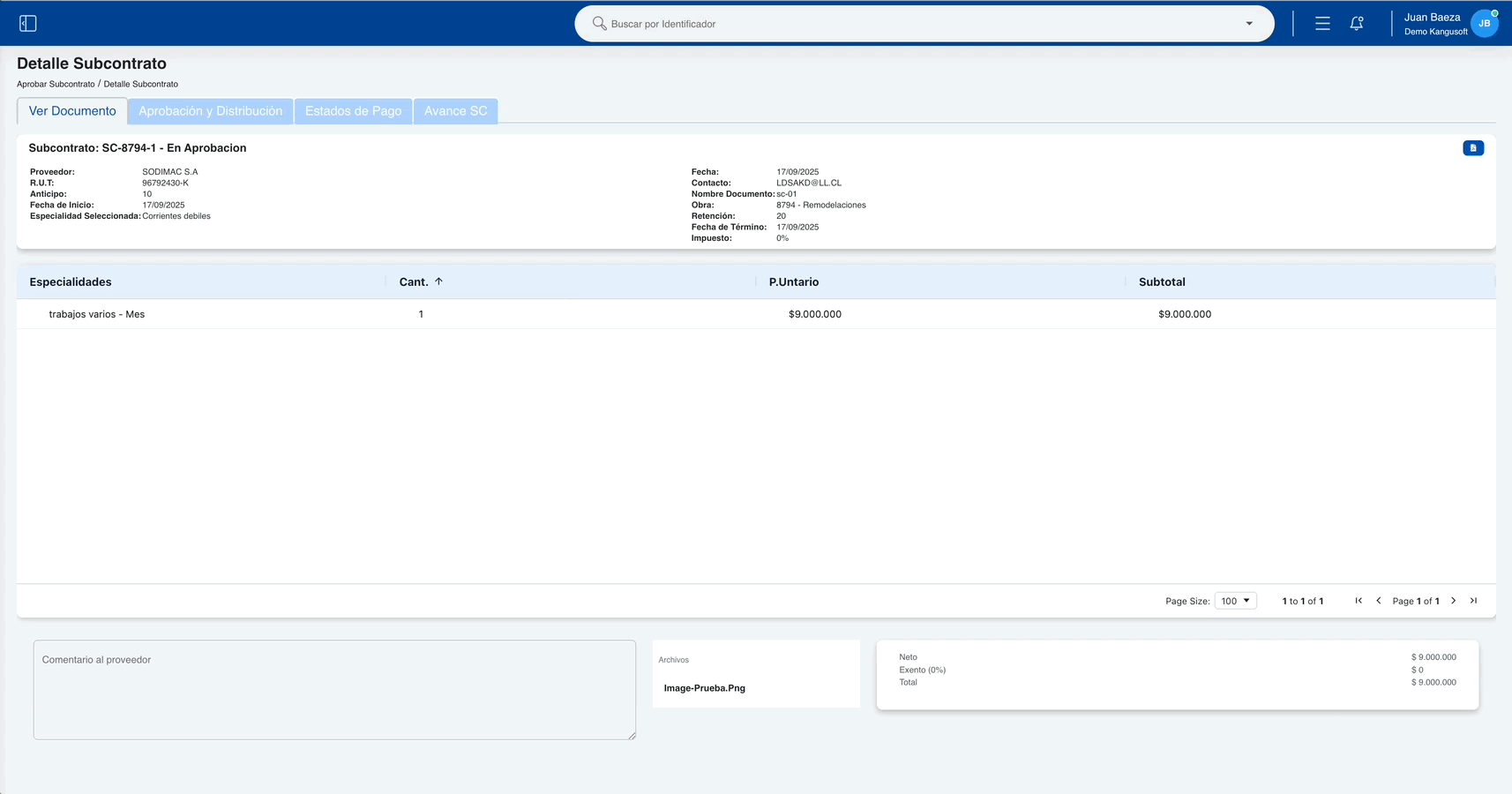Click the Impuesto value 0%
The height and width of the screenshot is (794, 1512).
tap(782, 238)
